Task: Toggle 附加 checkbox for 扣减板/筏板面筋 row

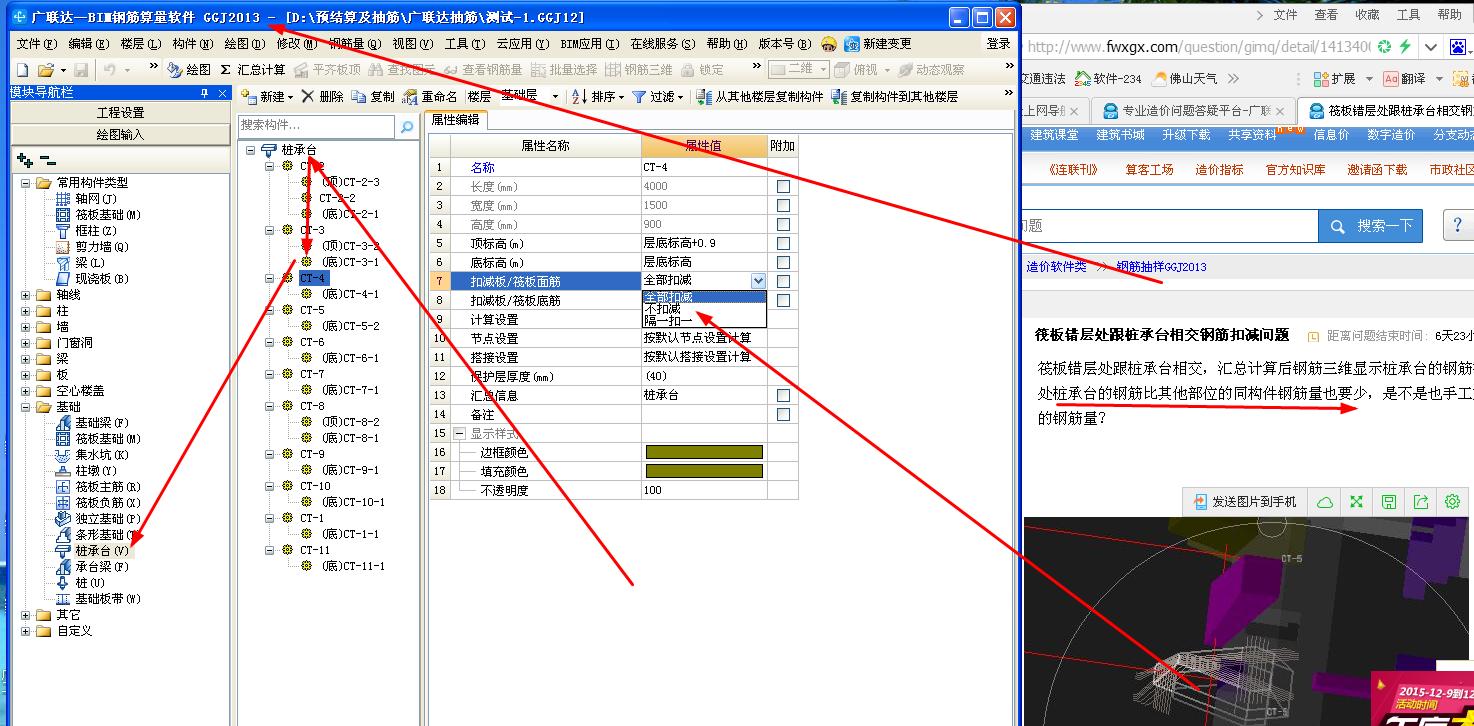Action: point(783,281)
